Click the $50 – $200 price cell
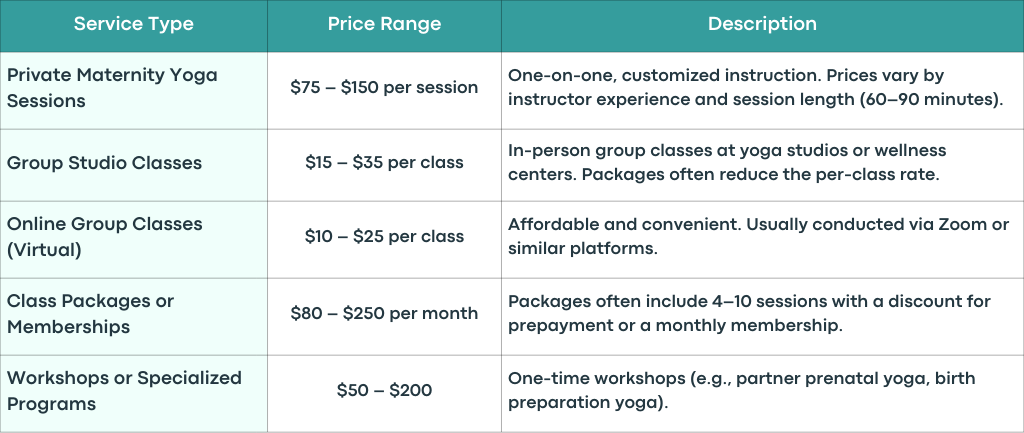The height and width of the screenshot is (433, 1024). [x=384, y=393]
